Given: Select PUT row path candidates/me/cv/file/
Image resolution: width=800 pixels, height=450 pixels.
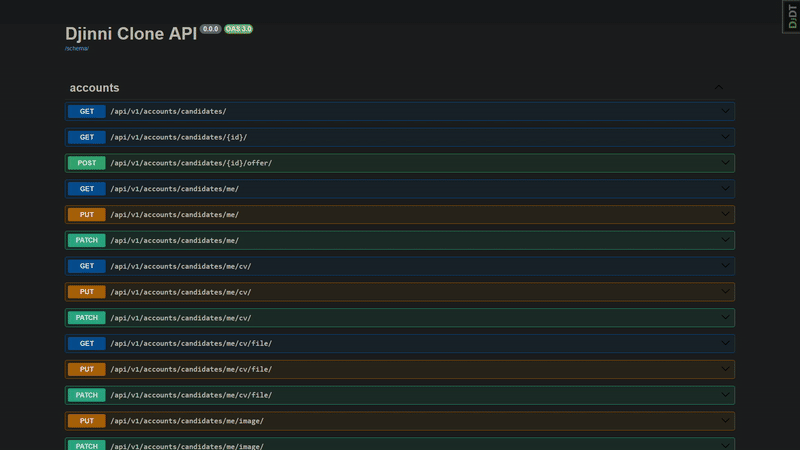Looking at the screenshot, I should [x=191, y=369].
